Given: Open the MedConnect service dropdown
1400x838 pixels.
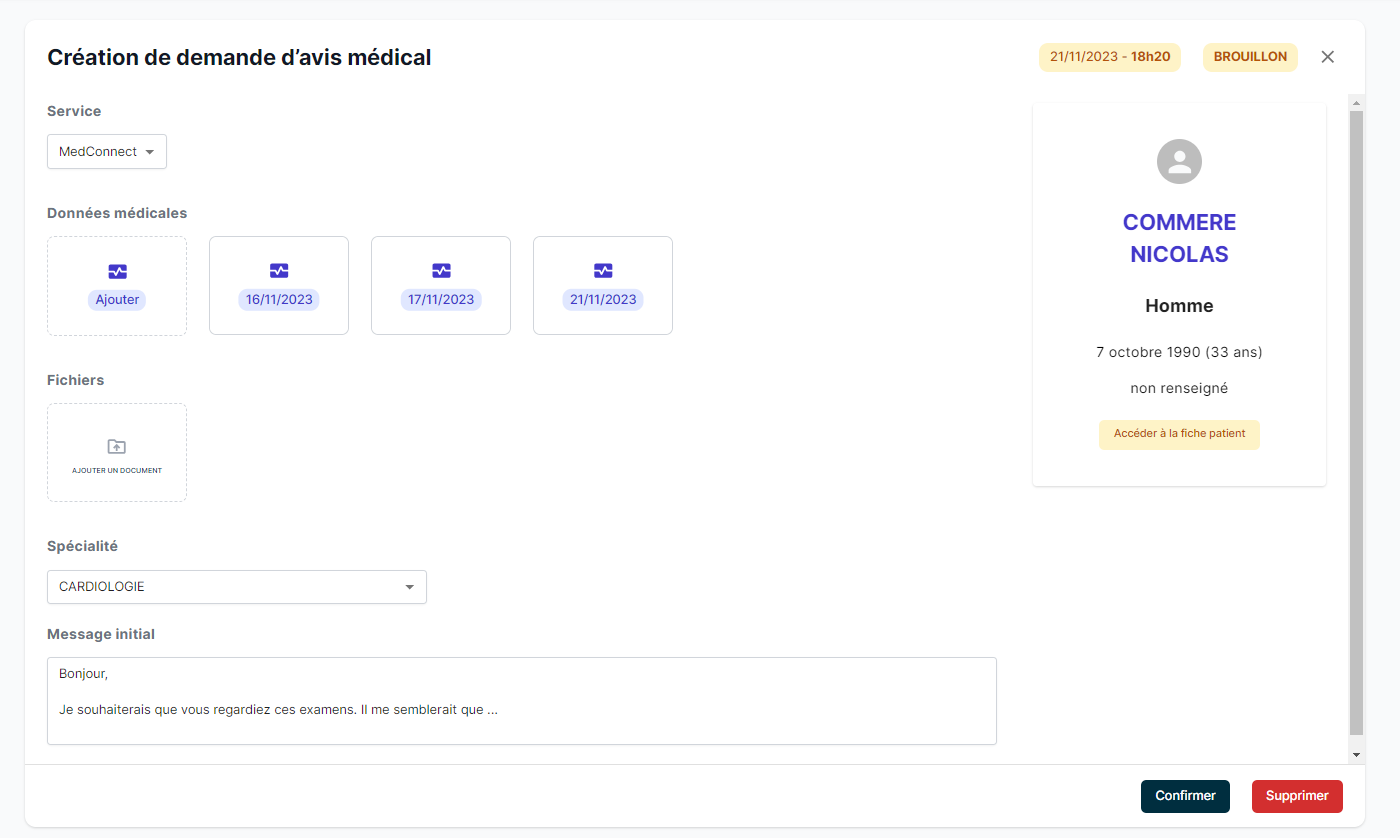Looking at the screenshot, I should [x=106, y=151].
